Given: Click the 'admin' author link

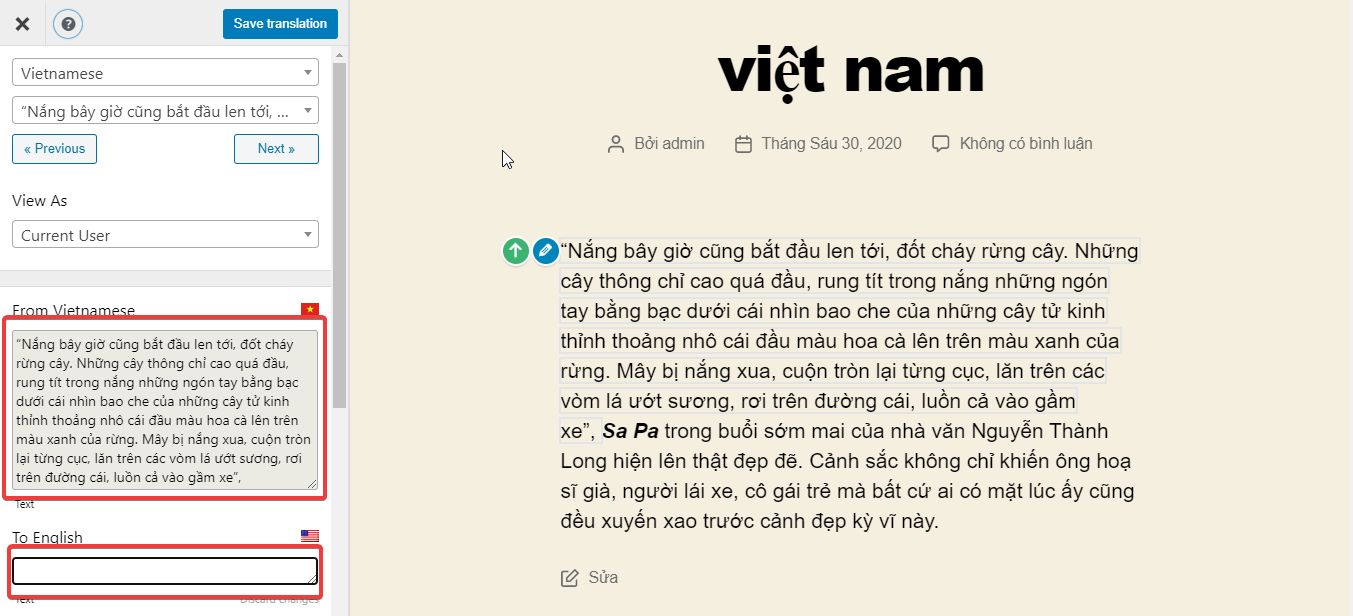Looking at the screenshot, I should 684,144.
